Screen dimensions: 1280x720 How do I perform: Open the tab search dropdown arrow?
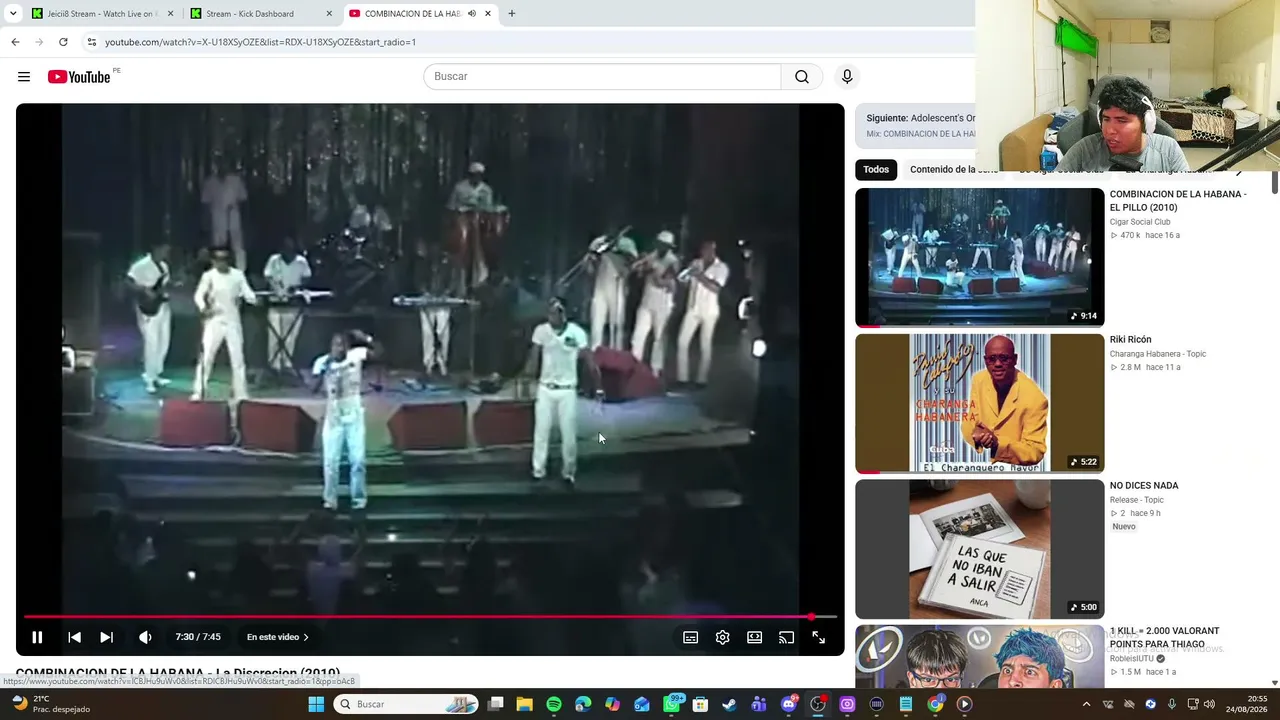point(13,14)
